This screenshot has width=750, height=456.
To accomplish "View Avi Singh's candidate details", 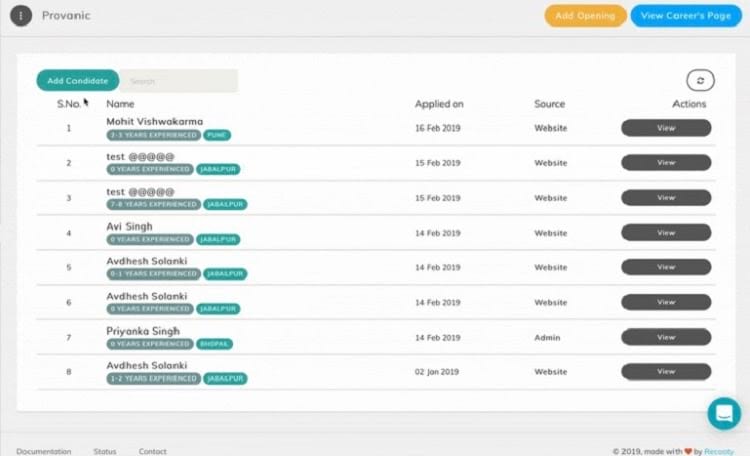I will 666,233.
